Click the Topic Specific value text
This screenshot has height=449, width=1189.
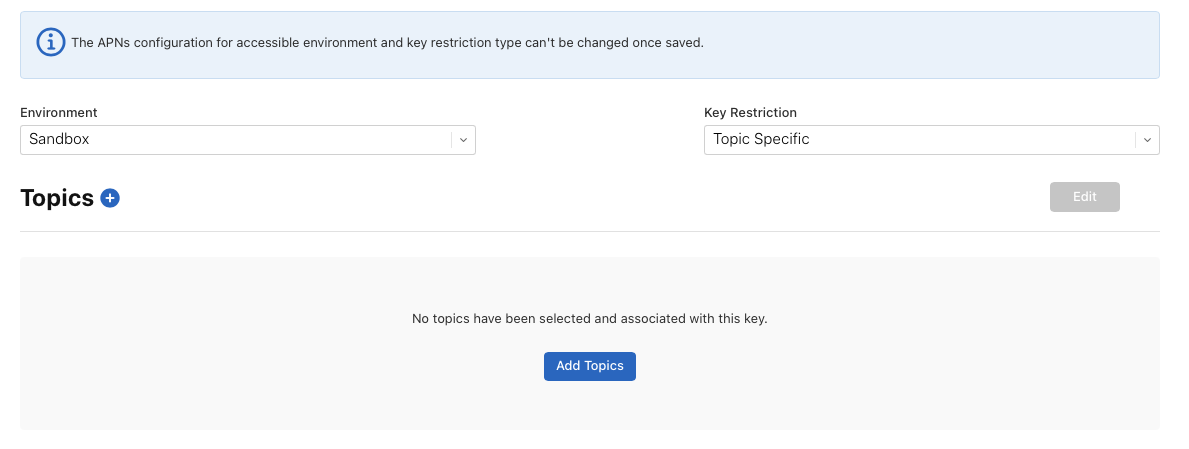click(761, 140)
